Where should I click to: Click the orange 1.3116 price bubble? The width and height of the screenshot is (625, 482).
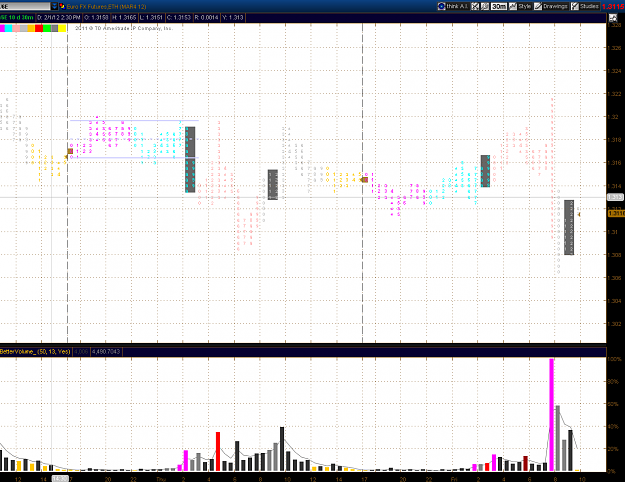click(x=616, y=214)
